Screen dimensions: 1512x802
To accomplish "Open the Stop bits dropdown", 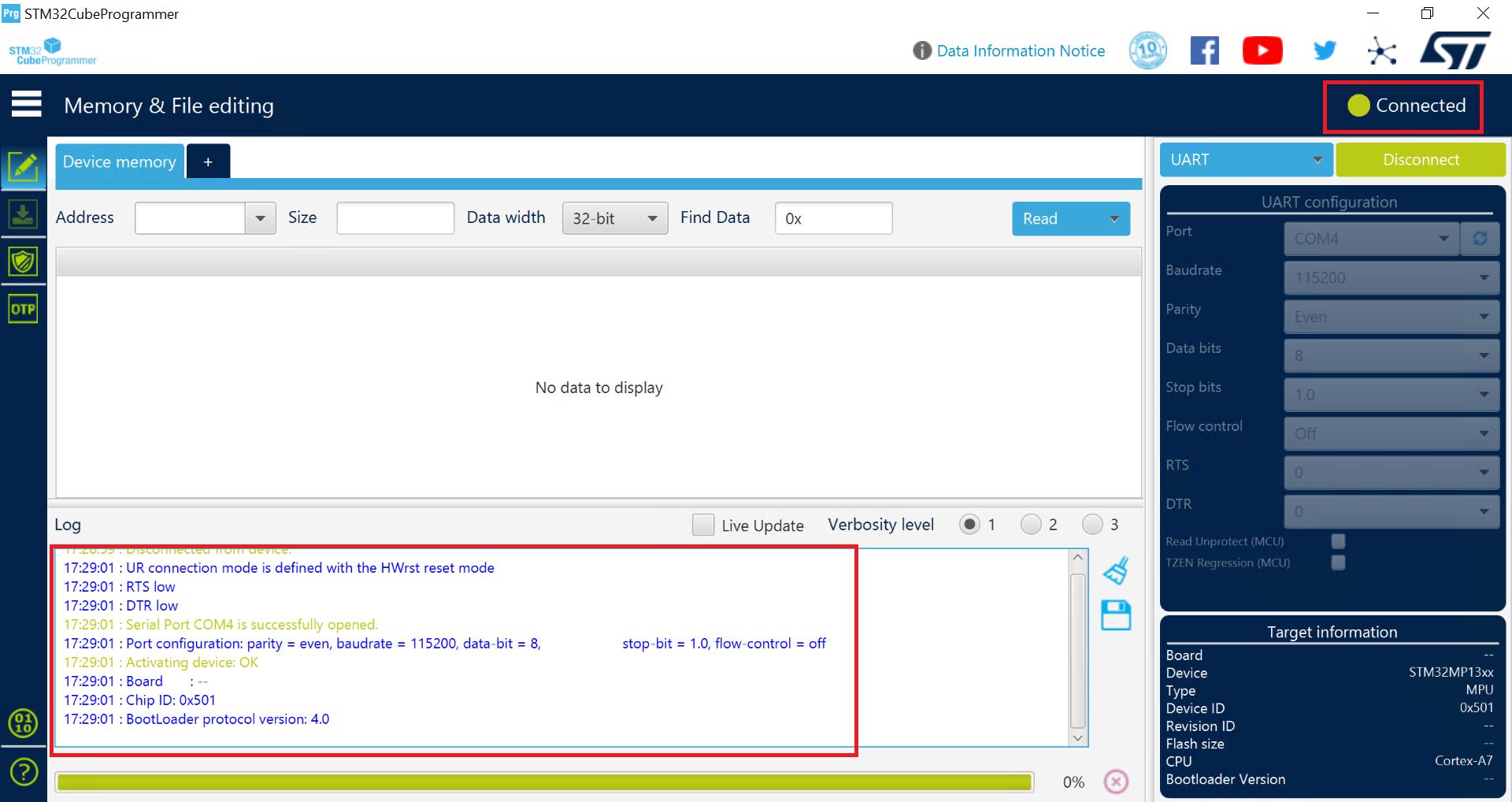I will pos(1392,395).
